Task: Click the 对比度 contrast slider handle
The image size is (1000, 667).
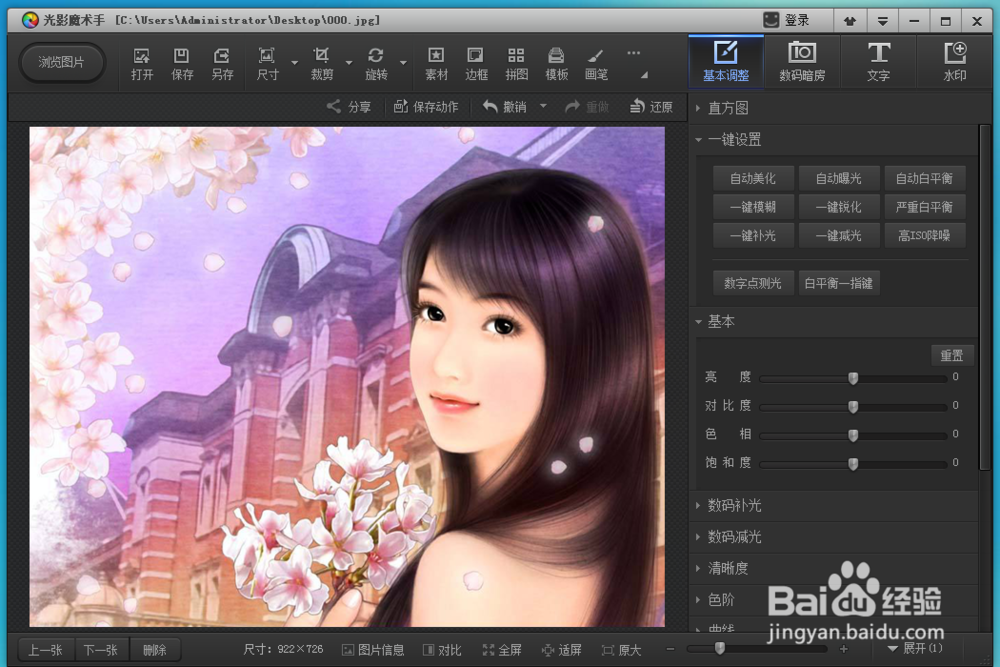Action: pos(853,407)
